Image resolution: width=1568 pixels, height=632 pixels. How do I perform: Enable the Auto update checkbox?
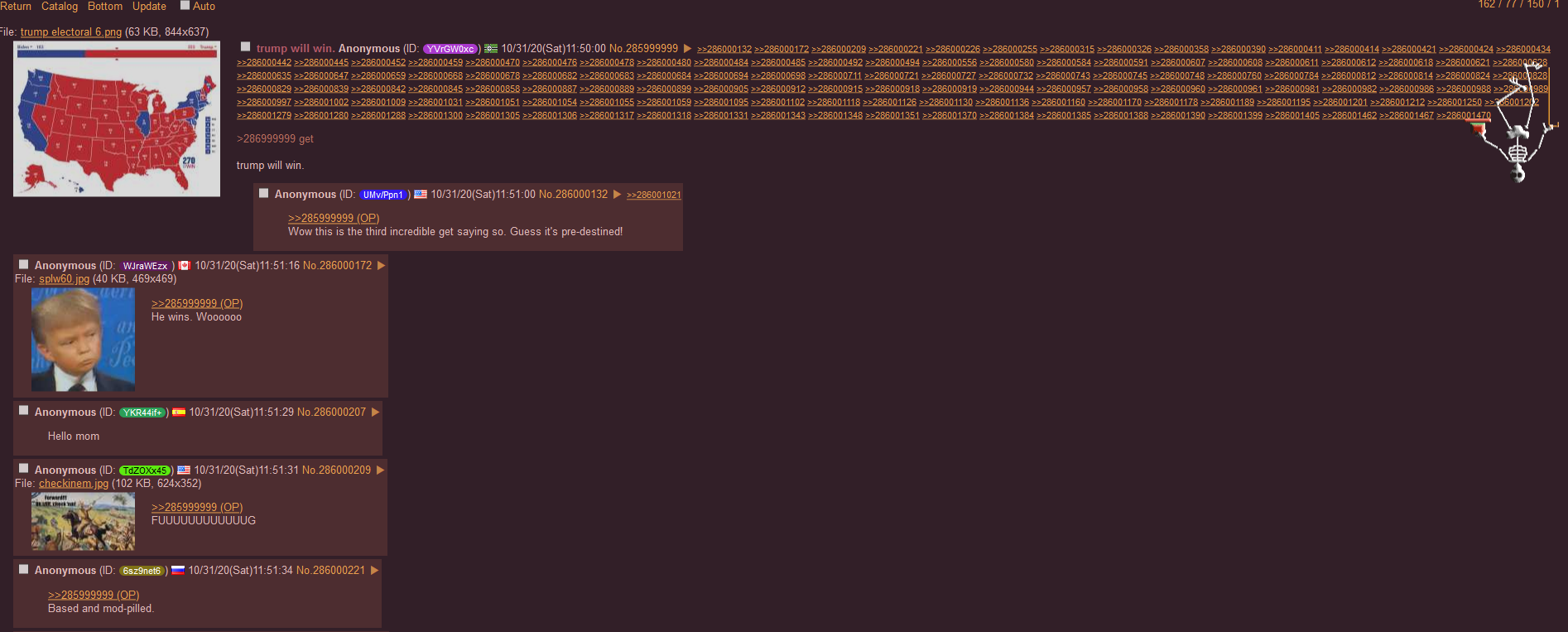tap(185, 5)
